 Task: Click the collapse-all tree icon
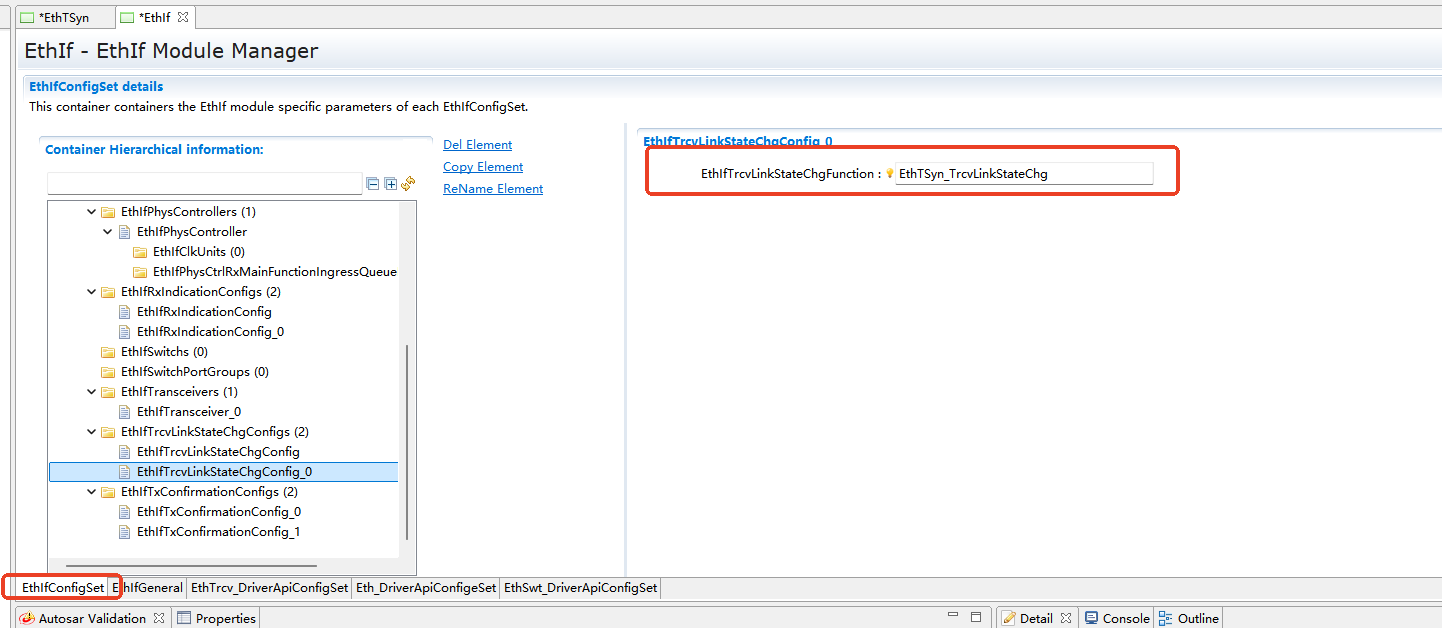[372, 184]
